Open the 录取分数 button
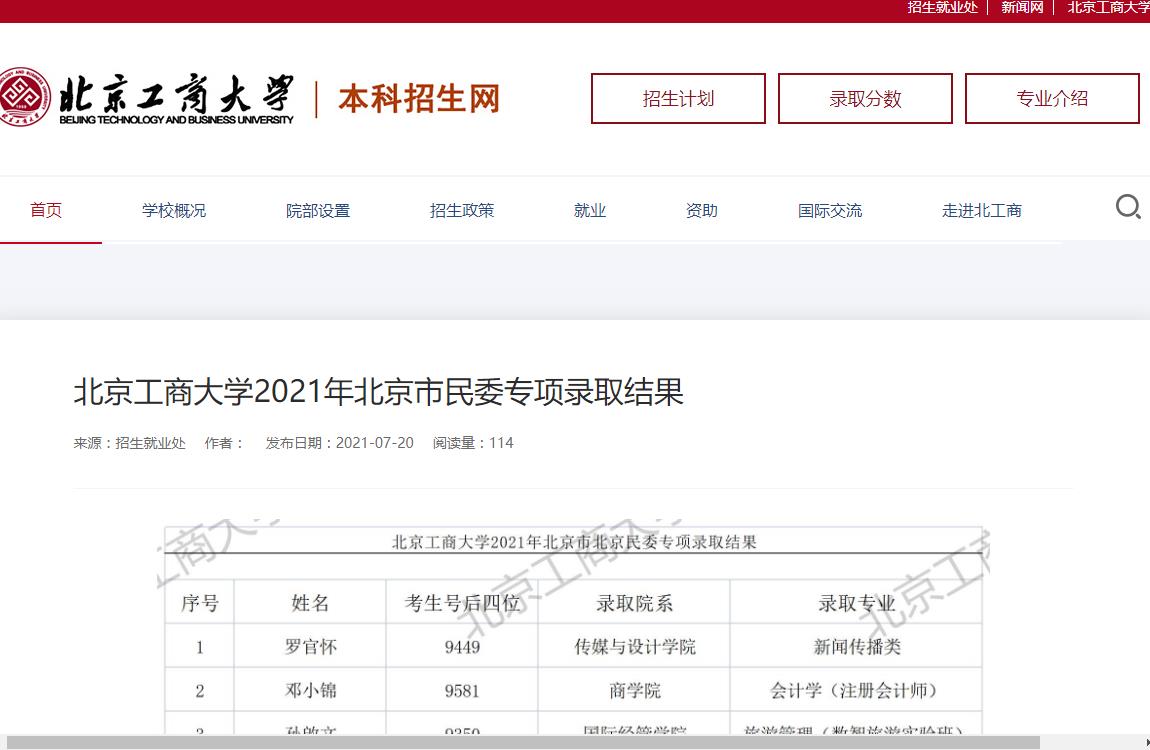Image resolution: width=1150 pixels, height=750 pixels. point(865,98)
